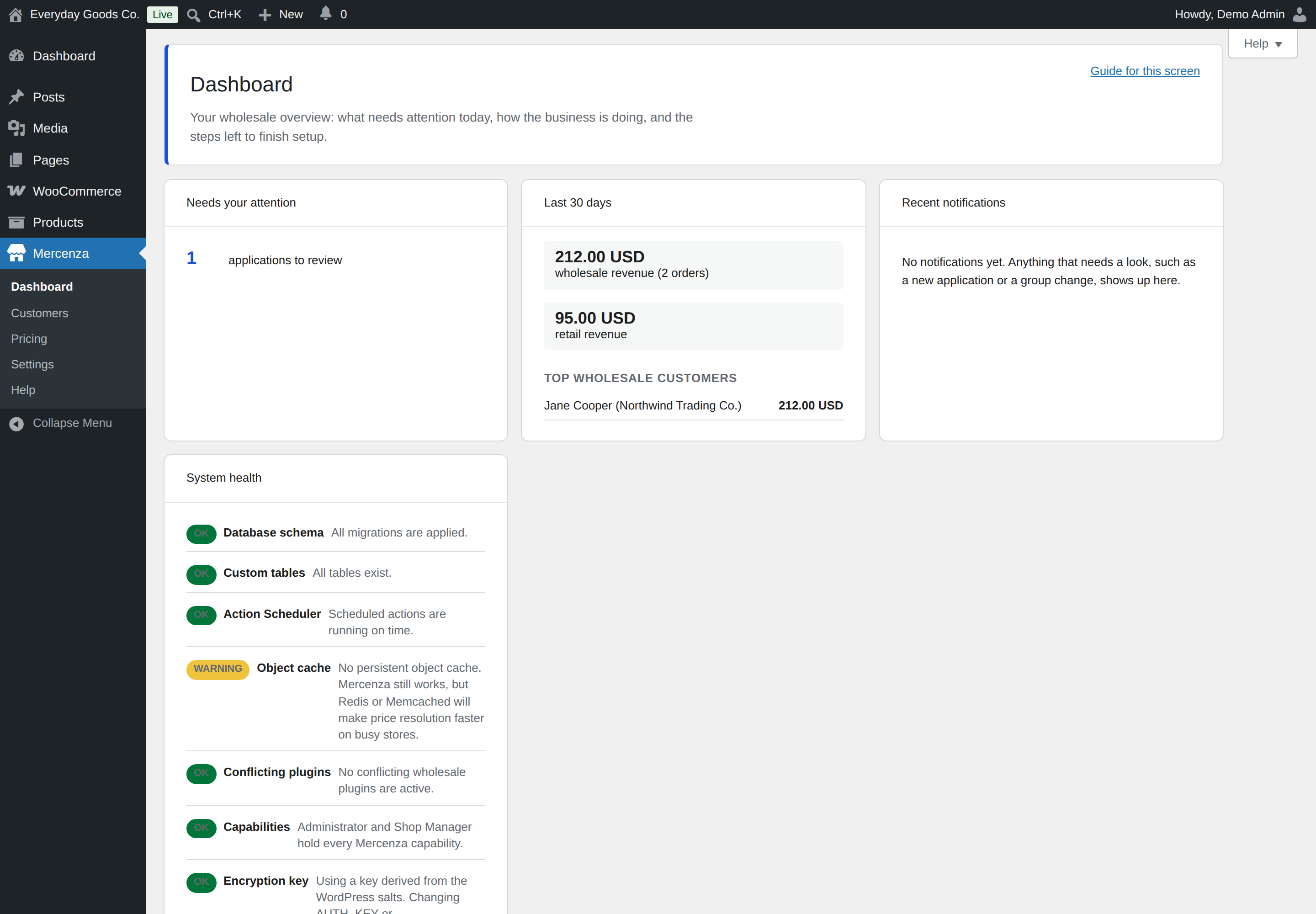Screen dimensions: 1316x914
Task: Click Object cache label
Action: pyautogui.click(x=294, y=668)
